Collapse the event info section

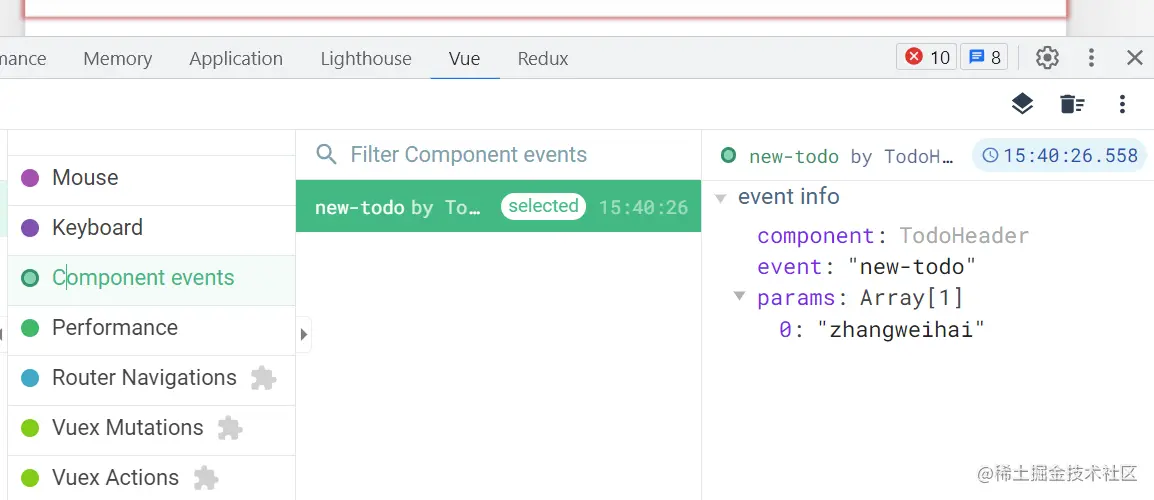tap(720, 198)
